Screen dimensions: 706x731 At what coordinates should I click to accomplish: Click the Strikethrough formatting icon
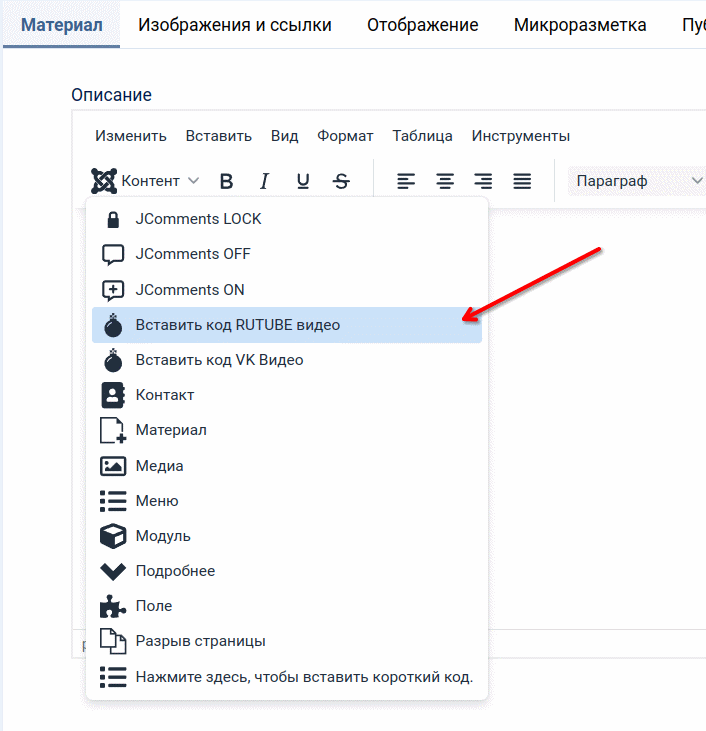point(341,181)
